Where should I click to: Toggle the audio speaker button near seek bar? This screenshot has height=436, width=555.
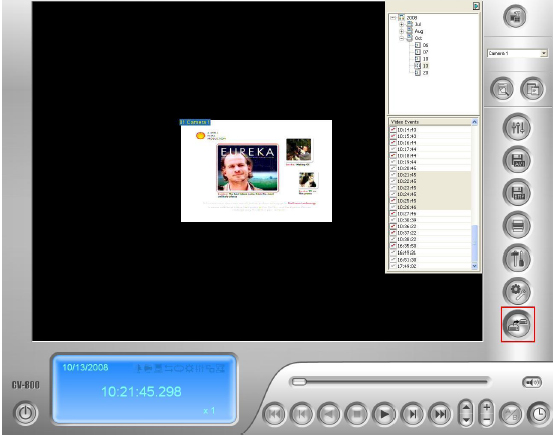click(x=532, y=382)
